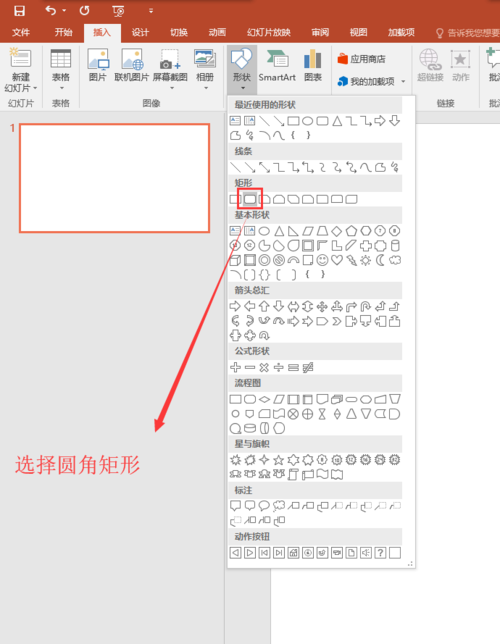Expand 我的加载项 dropdown arrow
This screenshot has height=644, width=500.
403,81
